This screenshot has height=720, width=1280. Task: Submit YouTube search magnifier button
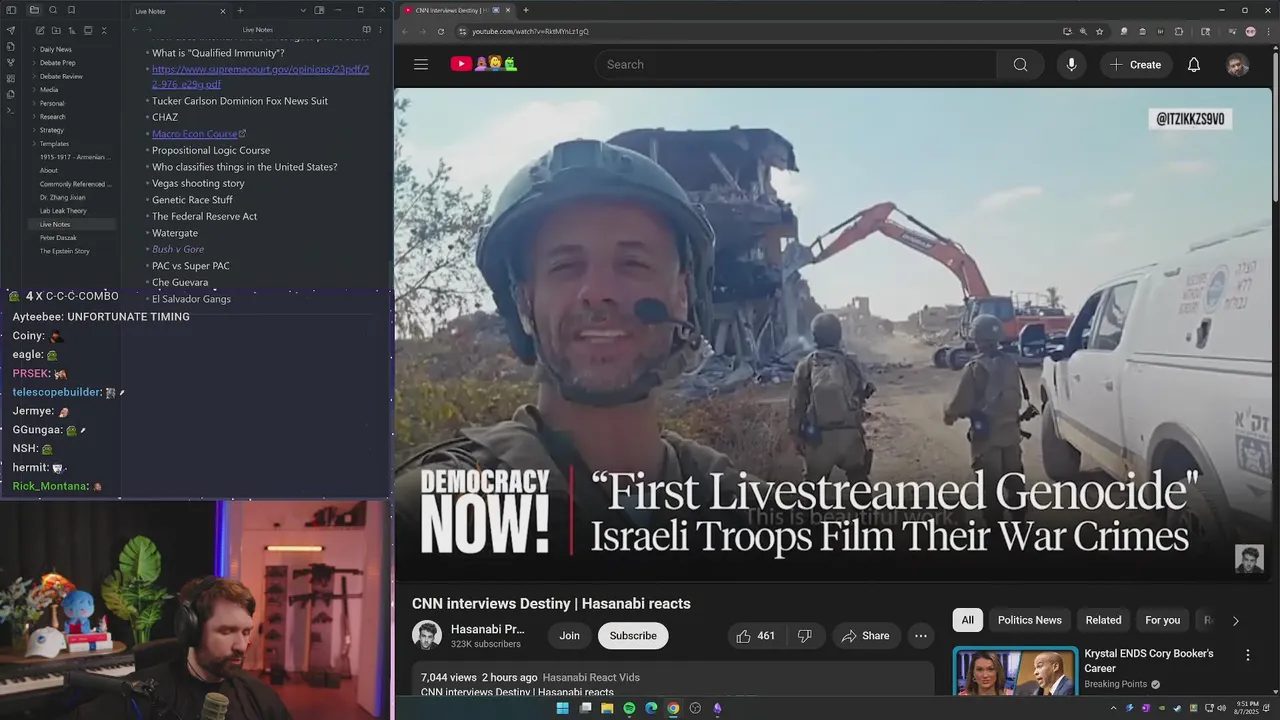click(x=1020, y=64)
